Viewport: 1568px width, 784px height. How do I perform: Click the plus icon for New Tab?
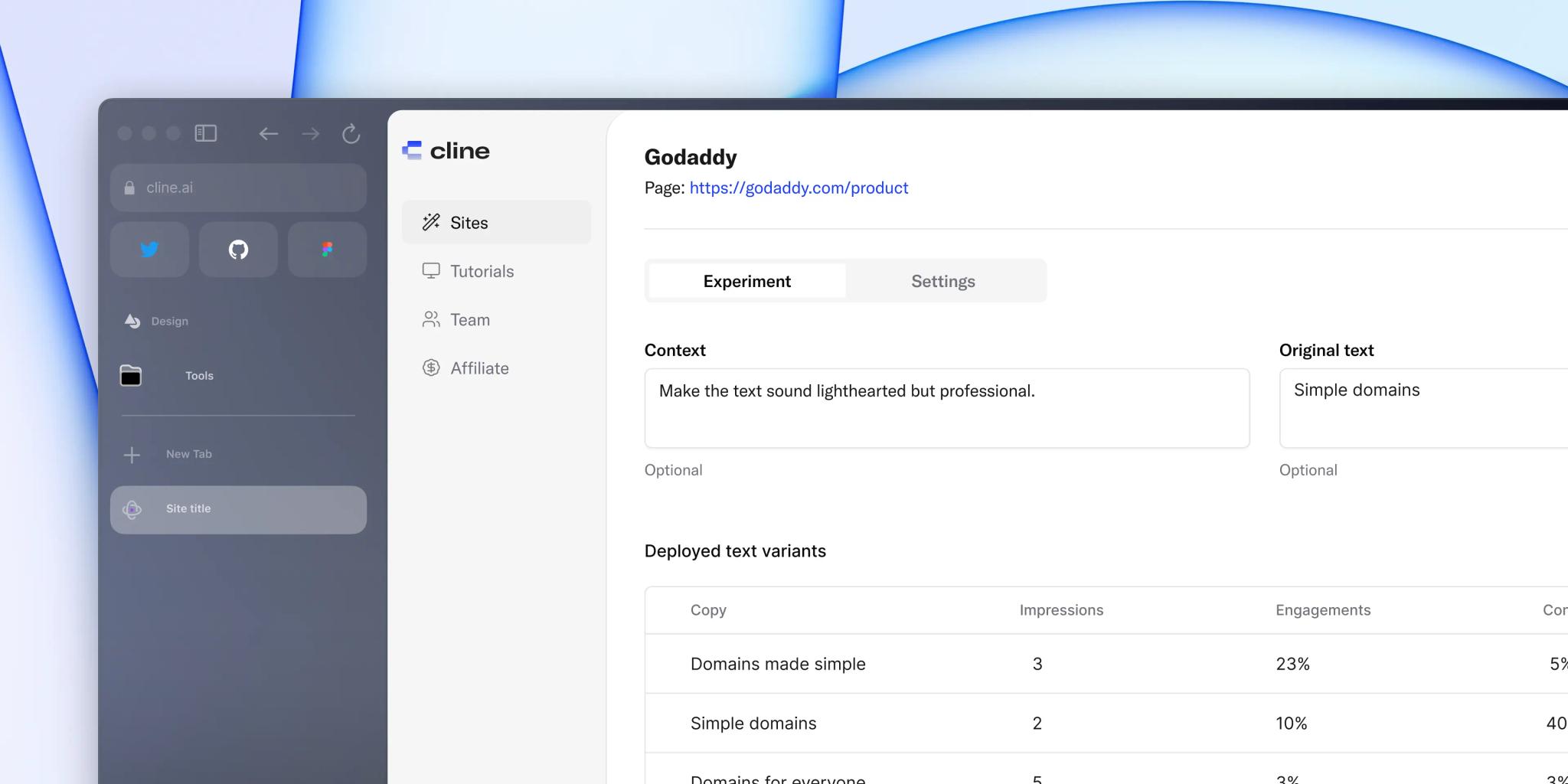pyautogui.click(x=132, y=455)
